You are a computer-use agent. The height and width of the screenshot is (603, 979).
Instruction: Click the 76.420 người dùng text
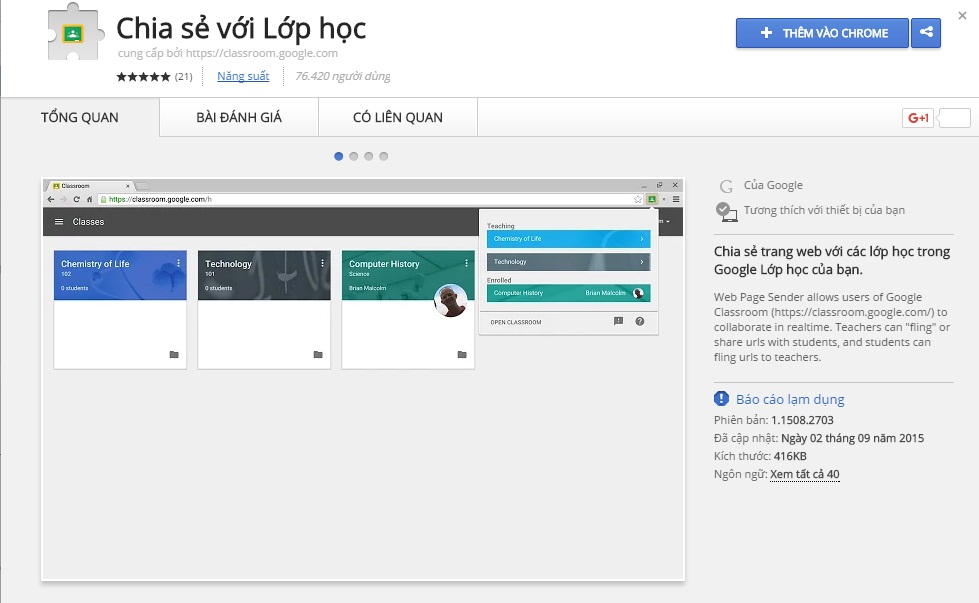point(342,76)
